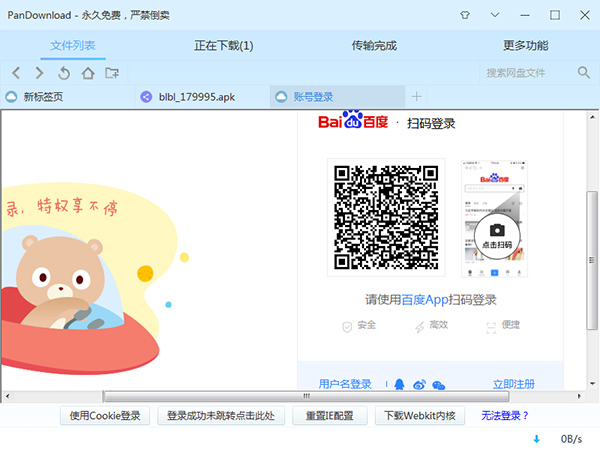
Task: Click the vertical scrollbar down arrow
Action: (592, 383)
